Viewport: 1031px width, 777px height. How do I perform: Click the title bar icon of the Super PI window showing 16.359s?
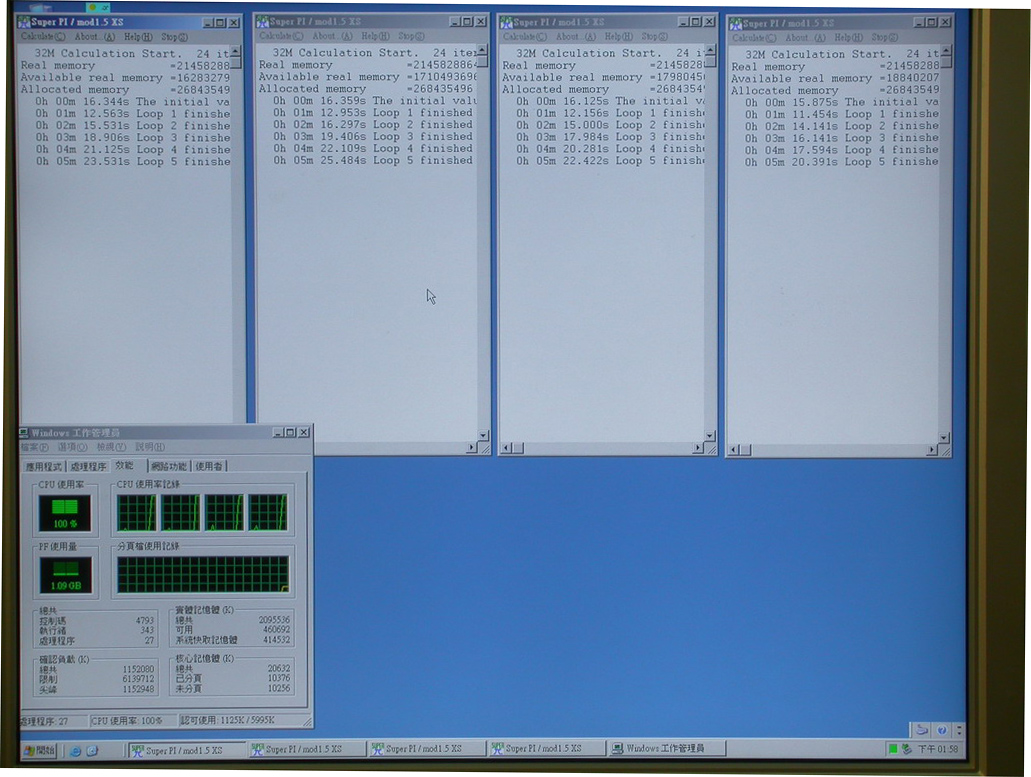(x=262, y=22)
